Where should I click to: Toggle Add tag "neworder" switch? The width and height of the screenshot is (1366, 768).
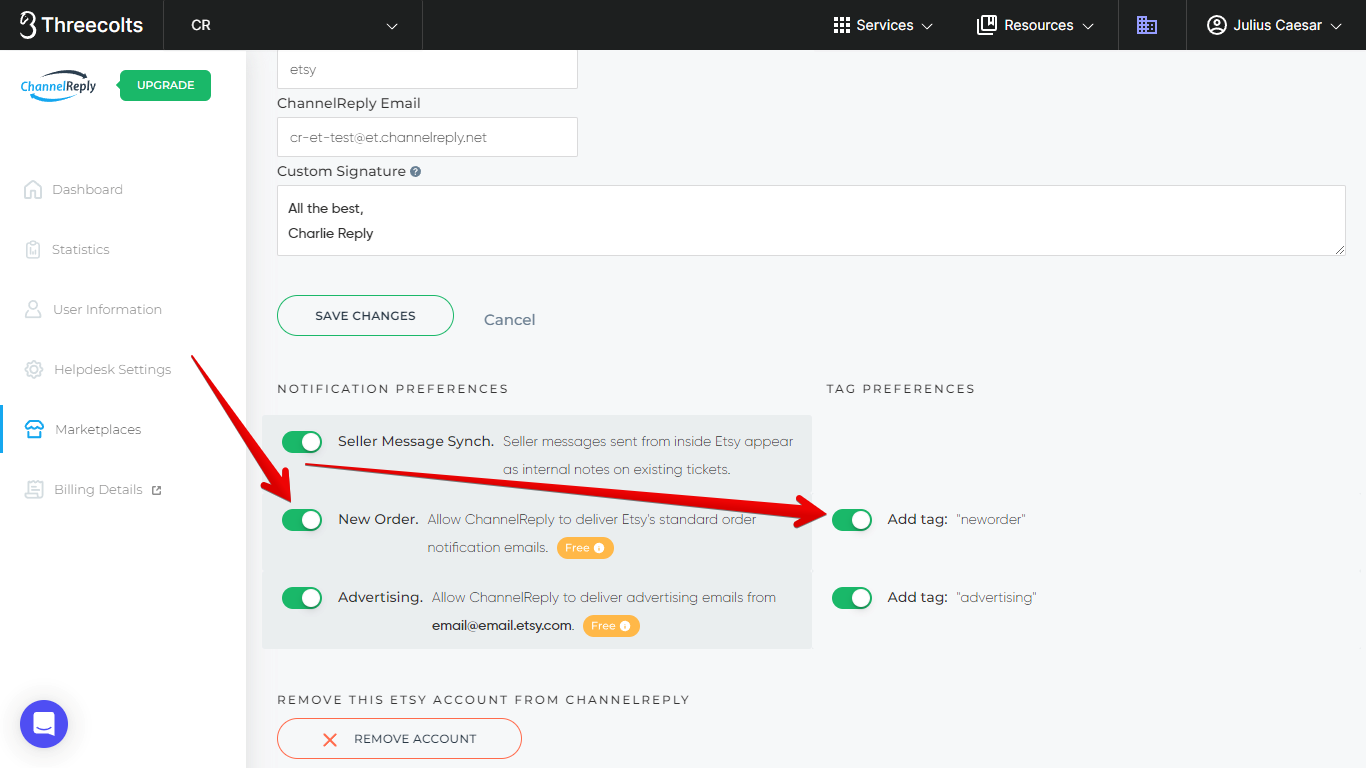(852, 520)
